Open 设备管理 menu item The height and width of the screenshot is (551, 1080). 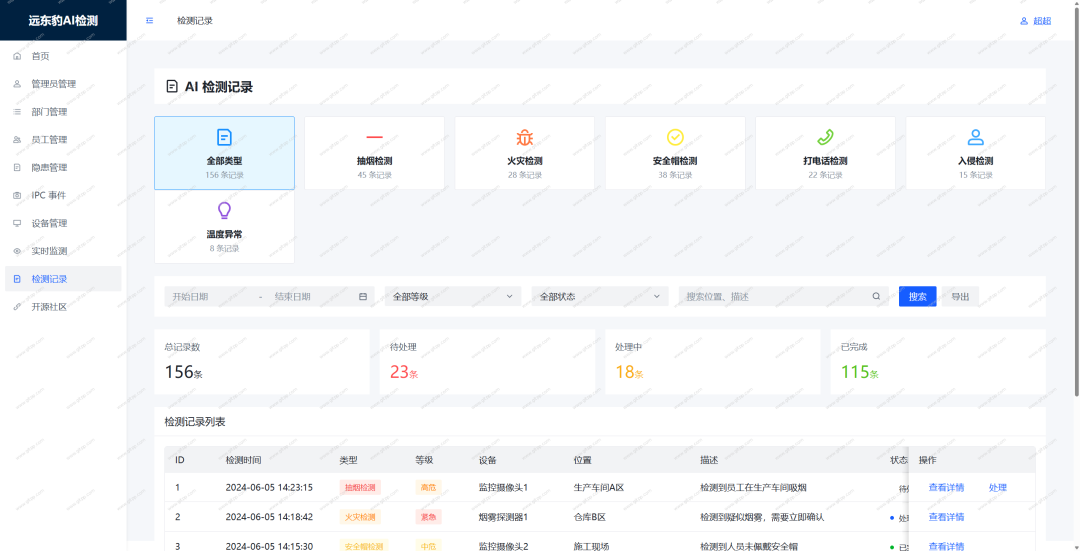click(63, 223)
